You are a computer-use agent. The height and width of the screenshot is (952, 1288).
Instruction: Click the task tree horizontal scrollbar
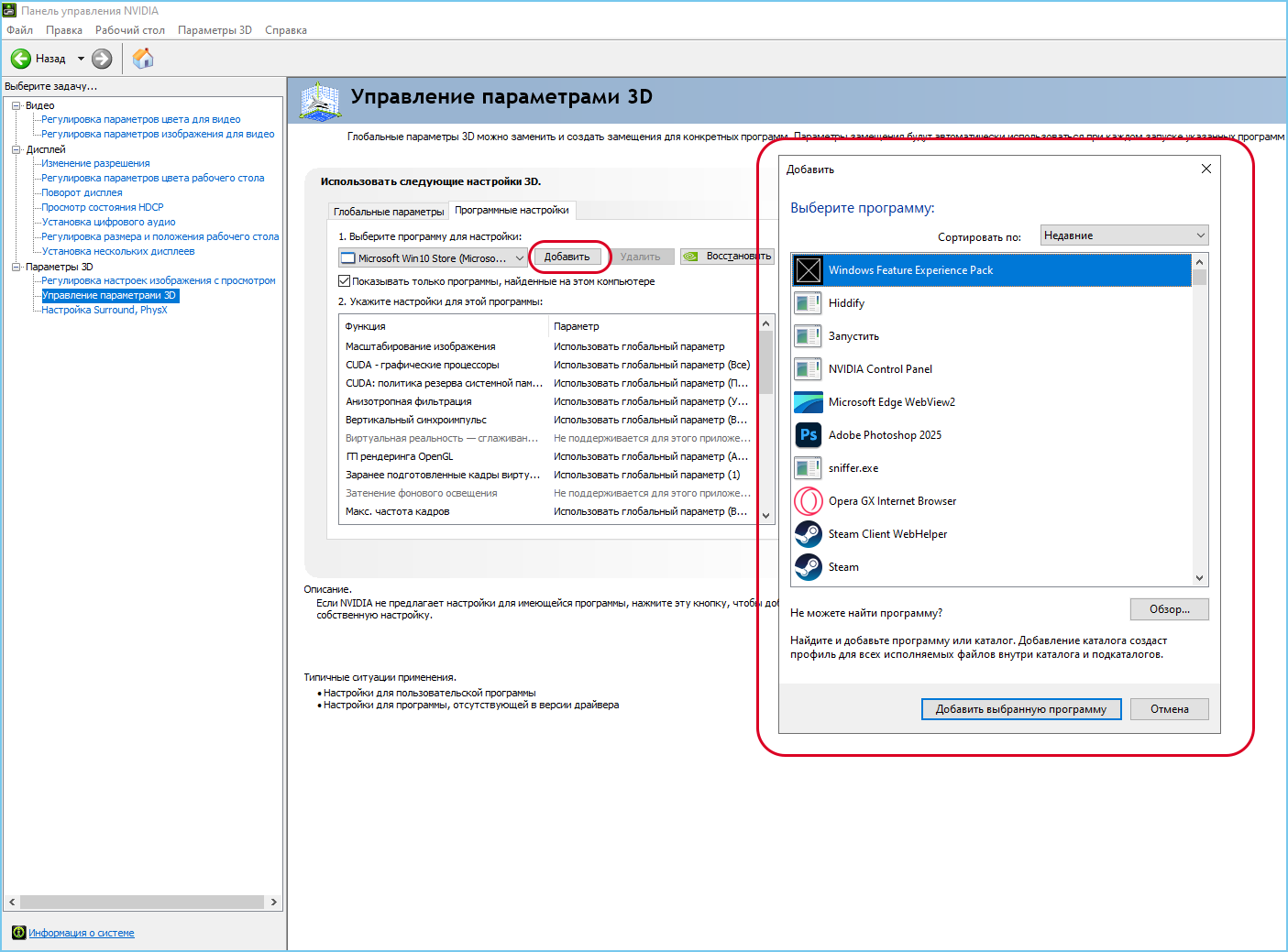point(142,902)
